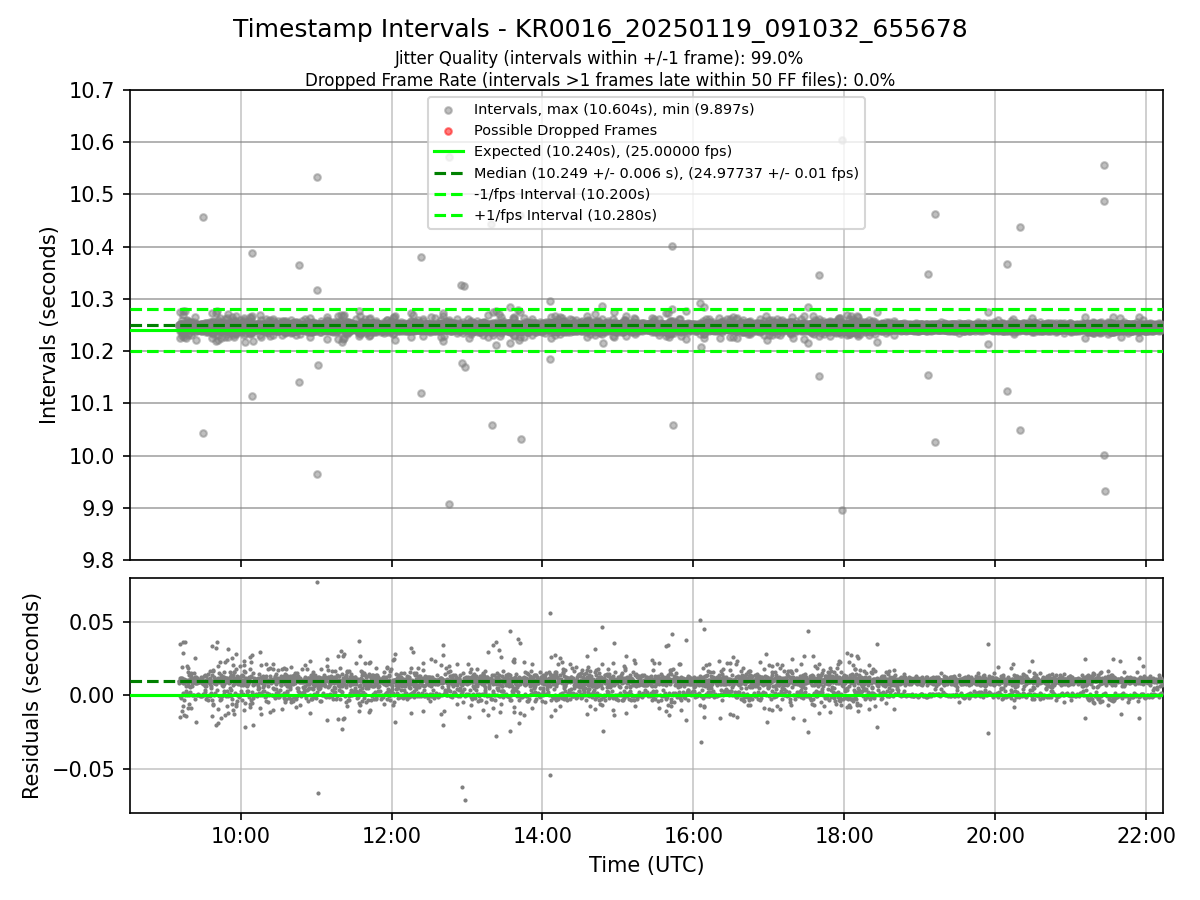The height and width of the screenshot is (900, 1200).
Task: Click the outlier point at 9.9 near 12:45
Action: click(x=449, y=504)
